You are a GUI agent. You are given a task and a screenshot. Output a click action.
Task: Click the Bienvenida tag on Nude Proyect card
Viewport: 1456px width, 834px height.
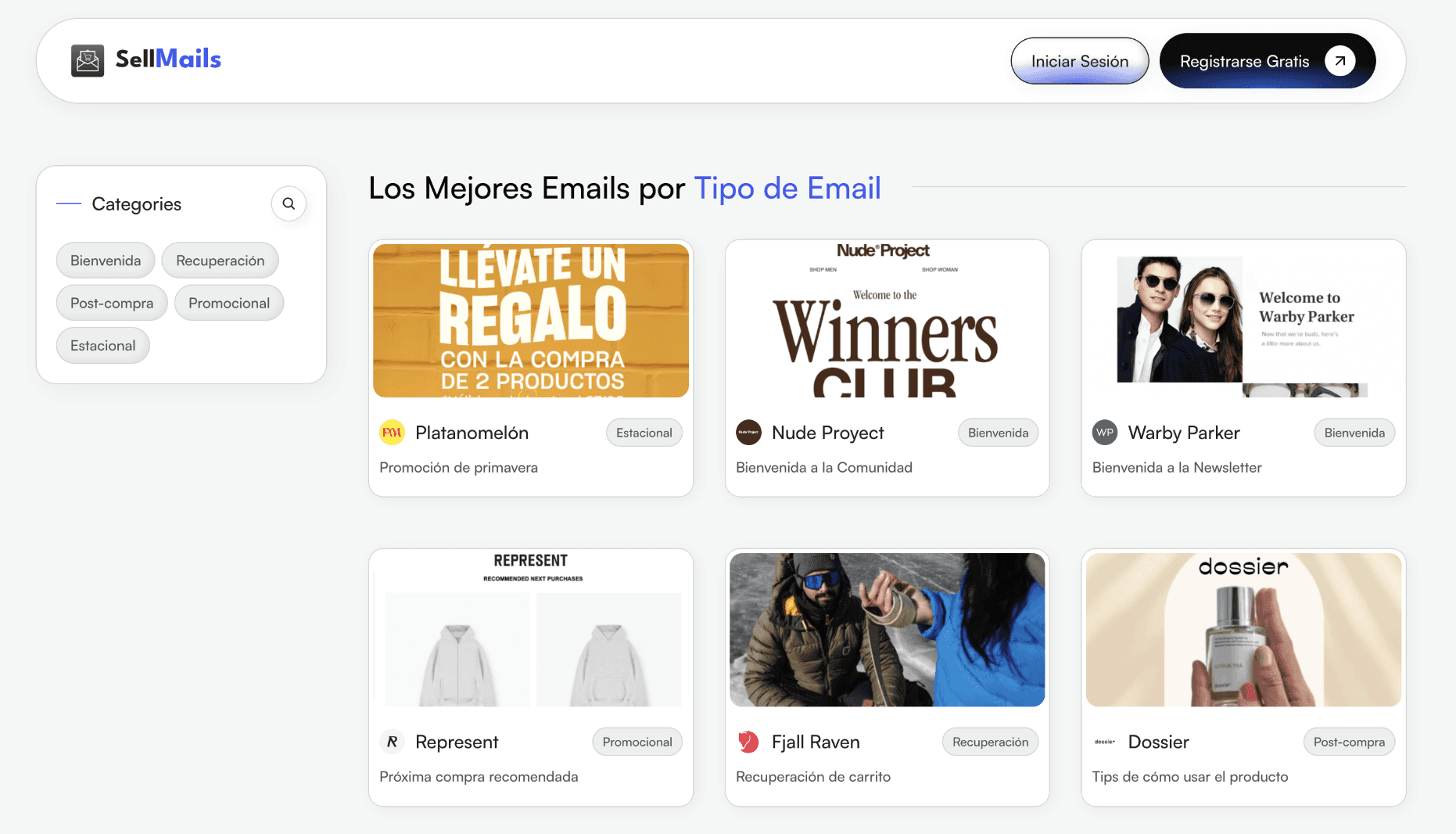999,433
